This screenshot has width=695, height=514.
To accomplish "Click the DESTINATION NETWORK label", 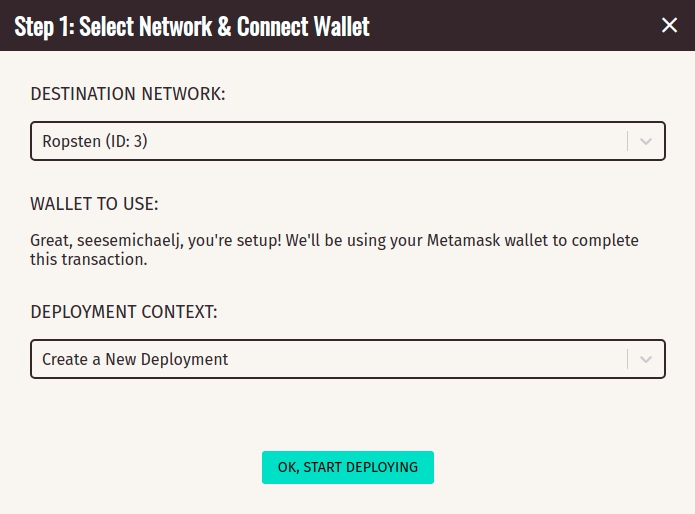I will (x=128, y=94).
